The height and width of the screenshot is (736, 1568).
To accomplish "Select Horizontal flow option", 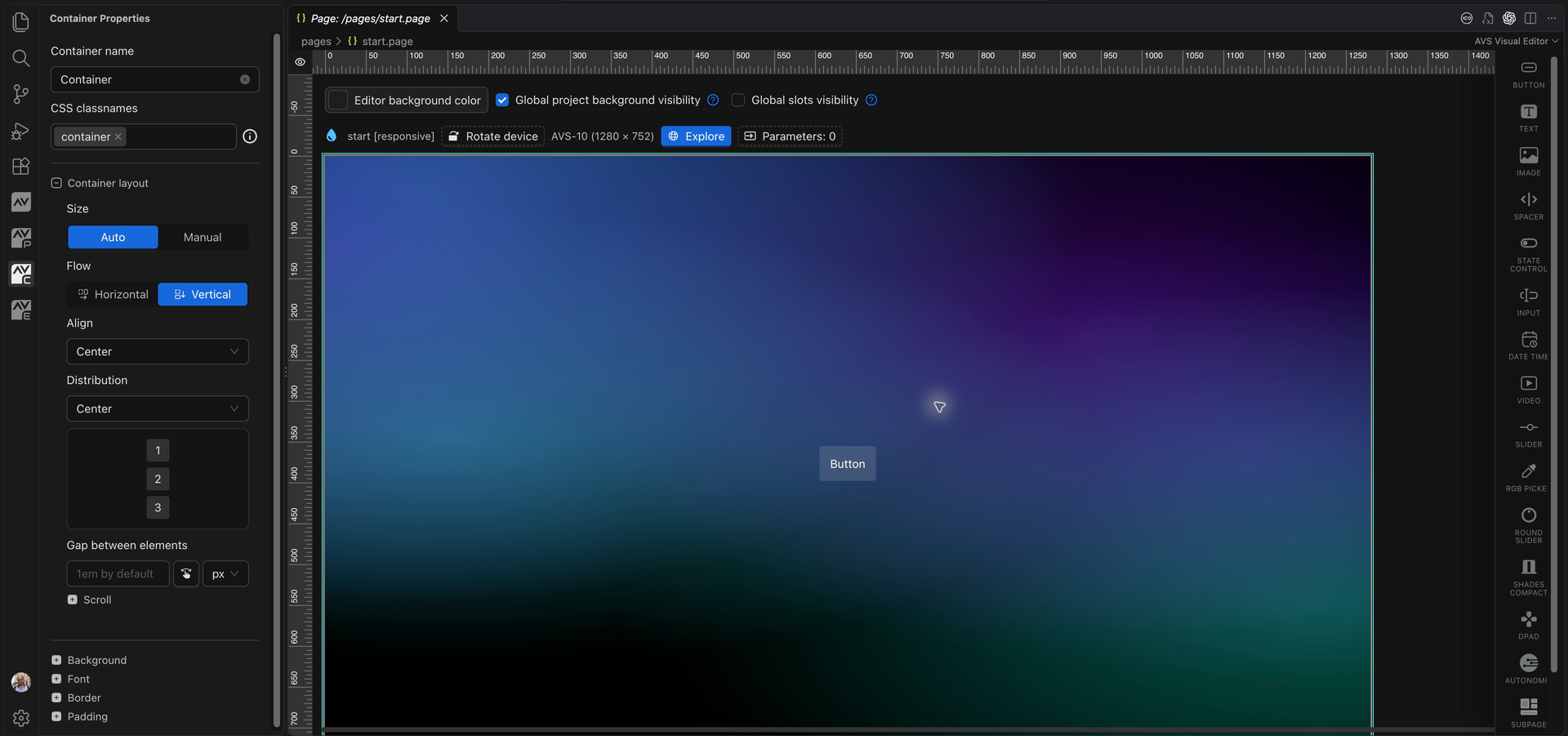I will [113, 294].
